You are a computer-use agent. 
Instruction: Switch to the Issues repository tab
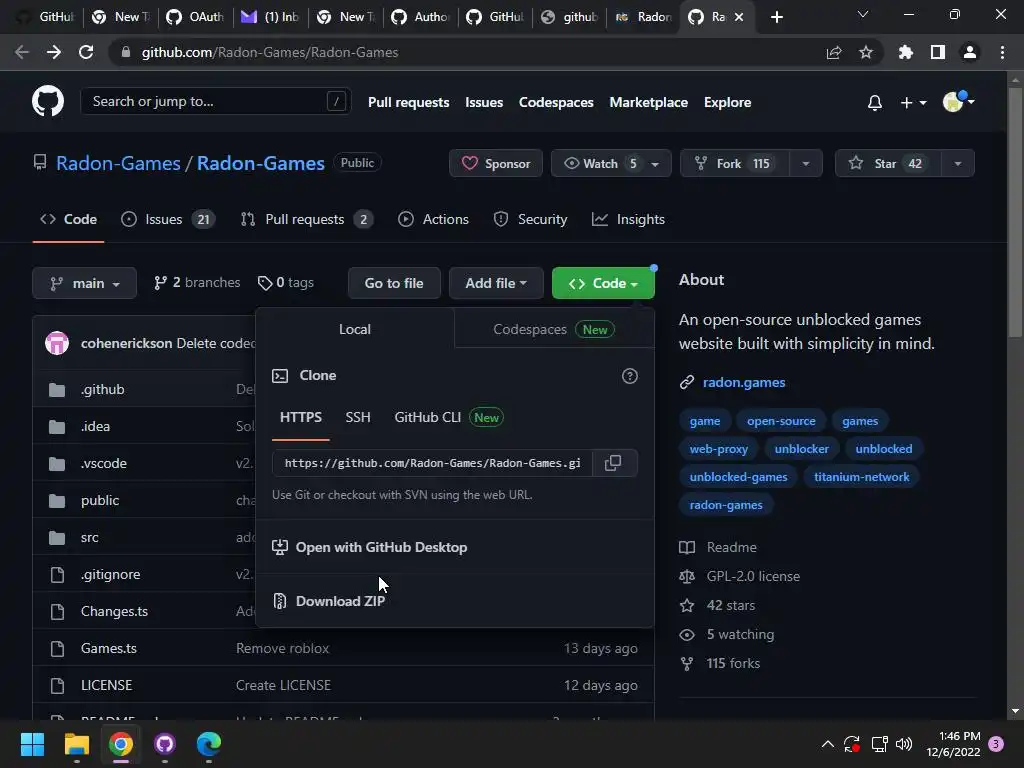(x=168, y=219)
